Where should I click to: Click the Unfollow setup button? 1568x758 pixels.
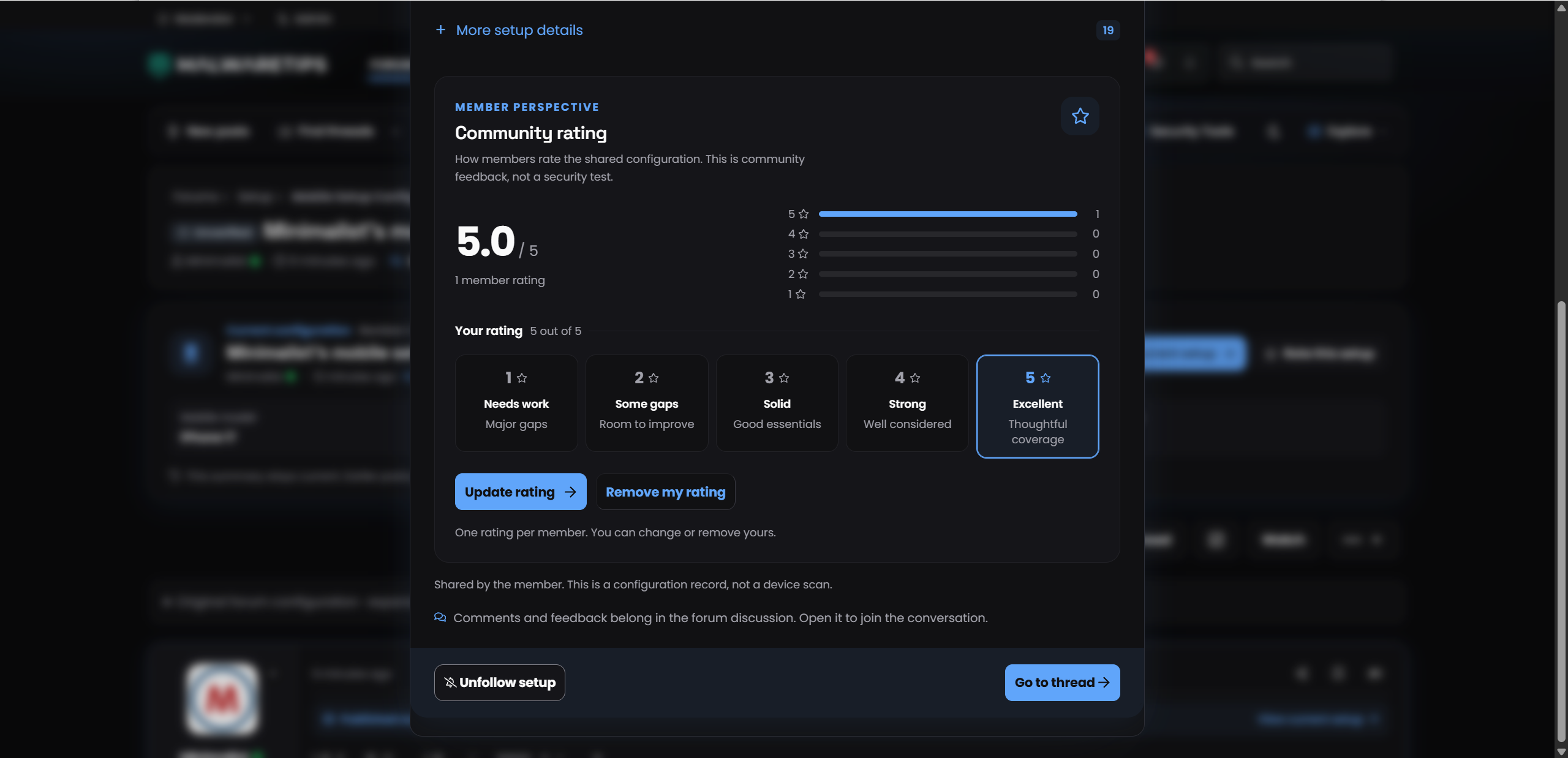(499, 682)
